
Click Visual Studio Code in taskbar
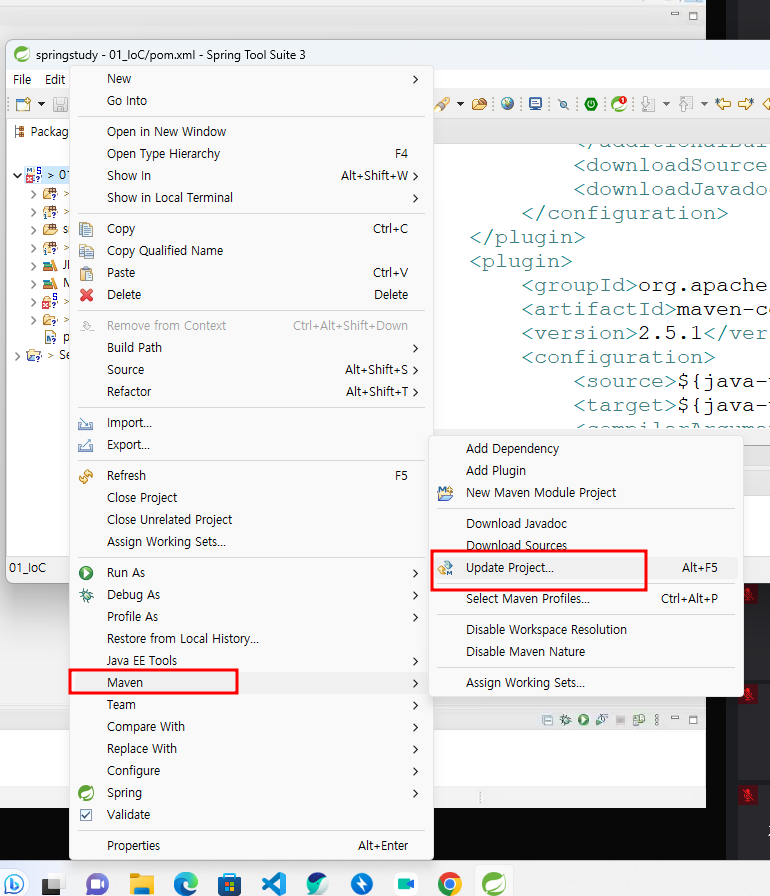click(x=274, y=883)
